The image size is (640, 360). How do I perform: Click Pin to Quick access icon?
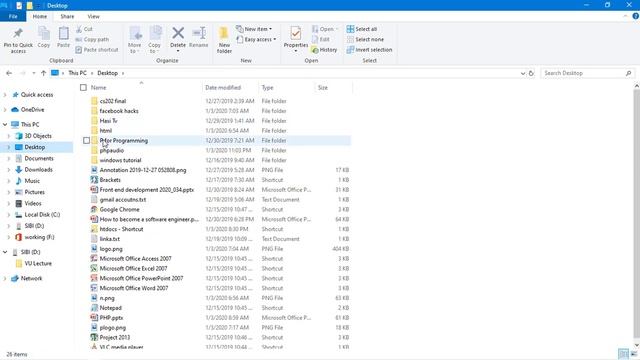(x=18, y=33)
